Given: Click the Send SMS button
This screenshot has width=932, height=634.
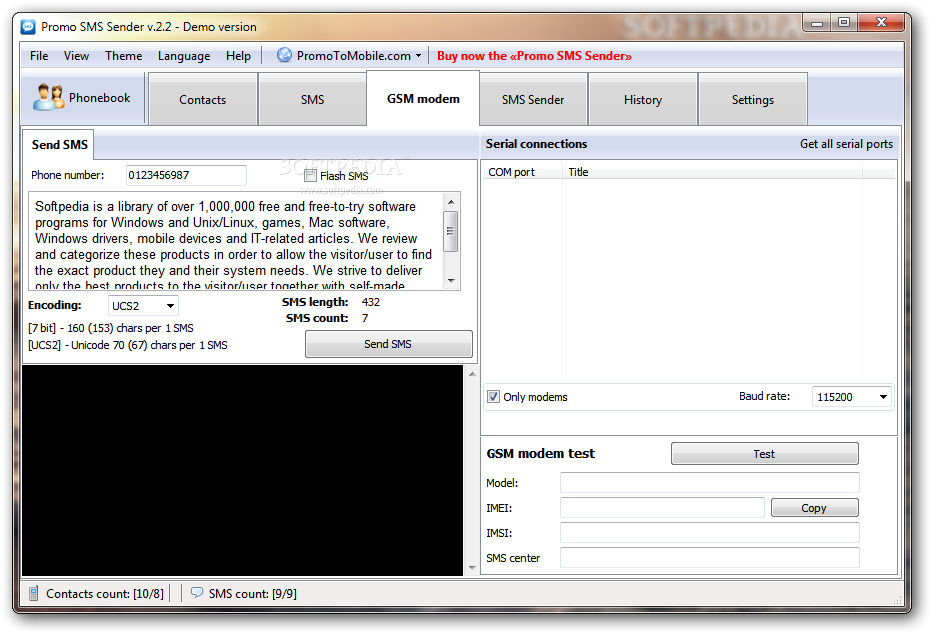Looking at the screenshot, I should (x=388, y=343).
